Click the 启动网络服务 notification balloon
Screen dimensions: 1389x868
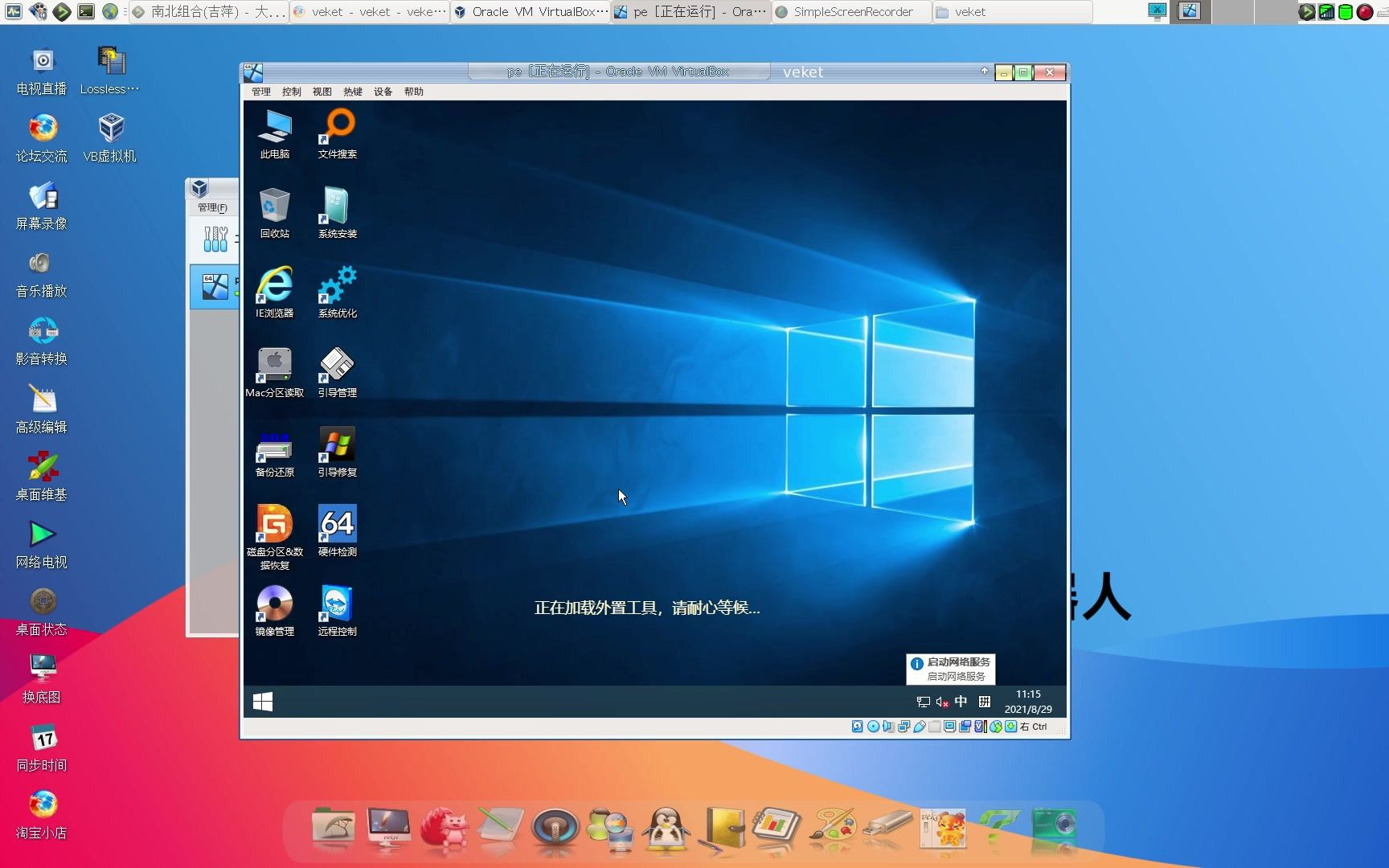[x=951, y=669]
